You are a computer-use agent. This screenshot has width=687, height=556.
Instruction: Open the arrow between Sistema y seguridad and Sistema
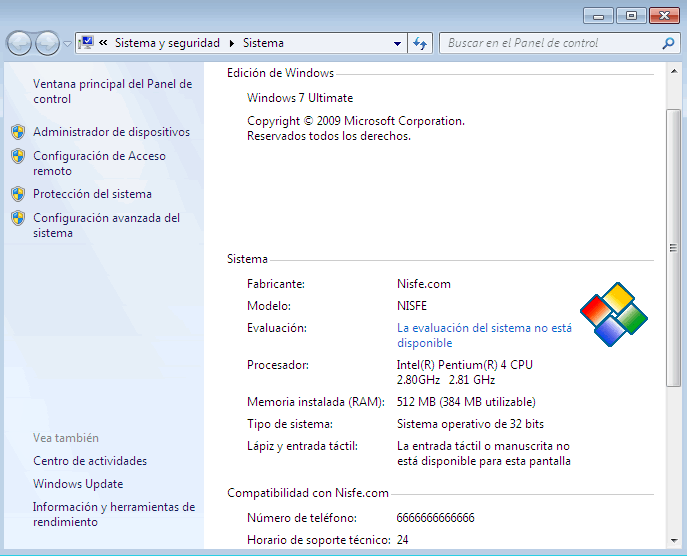[232, 43]
